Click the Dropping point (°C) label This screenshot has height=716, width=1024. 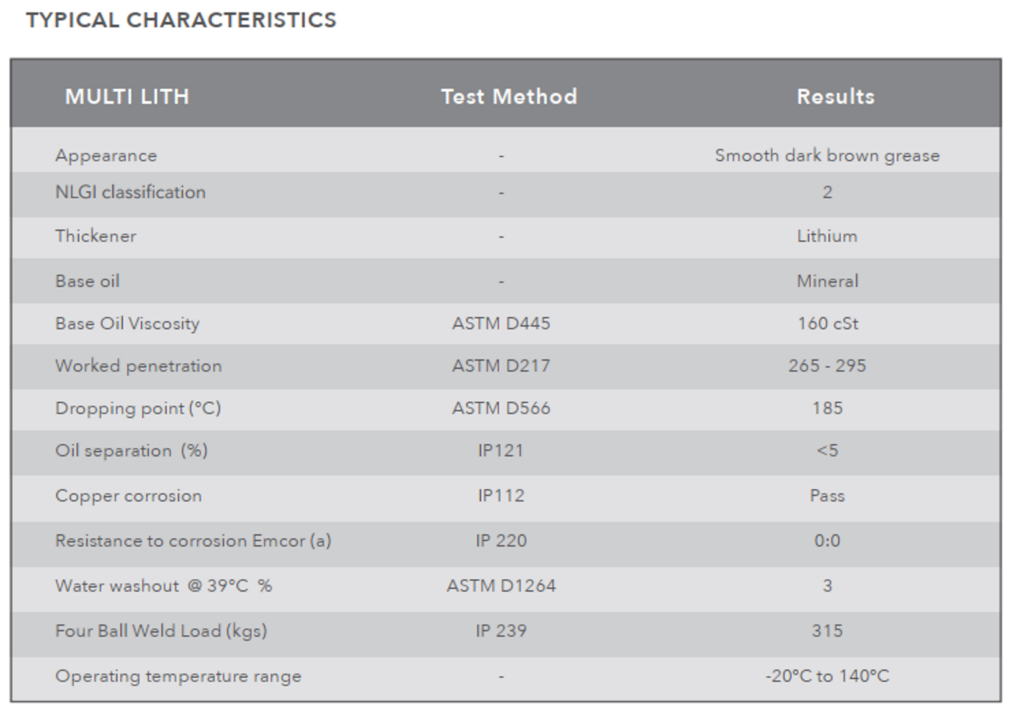click(136, 408)
